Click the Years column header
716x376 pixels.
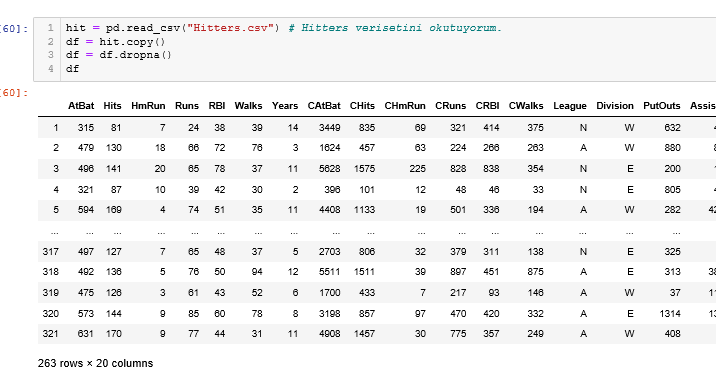click(285, 106)
